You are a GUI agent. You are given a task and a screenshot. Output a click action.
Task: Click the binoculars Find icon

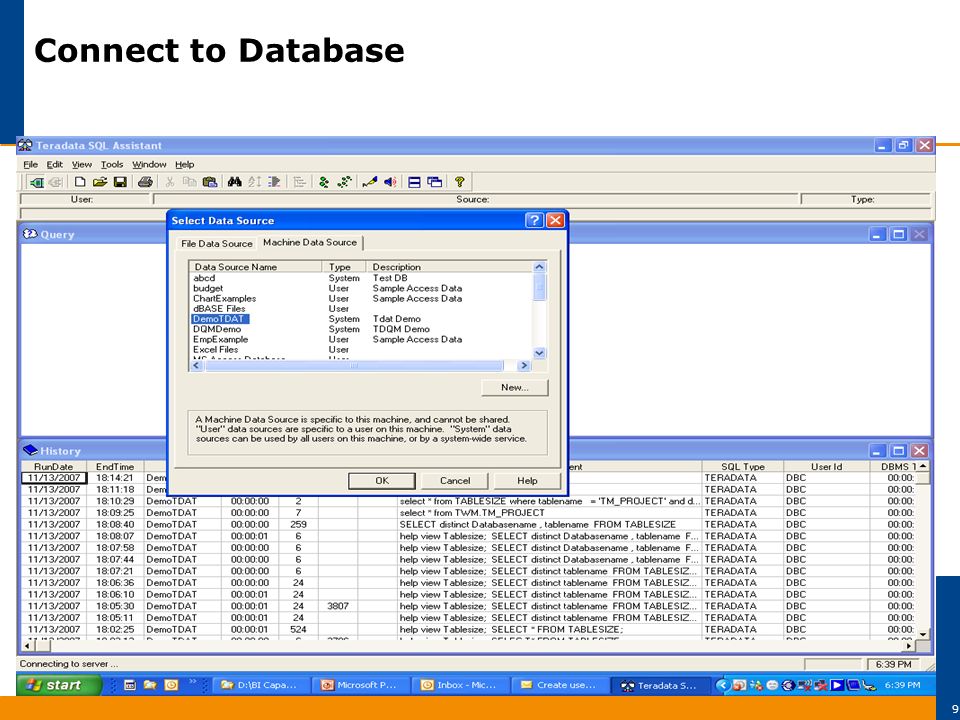click(234, 182)
